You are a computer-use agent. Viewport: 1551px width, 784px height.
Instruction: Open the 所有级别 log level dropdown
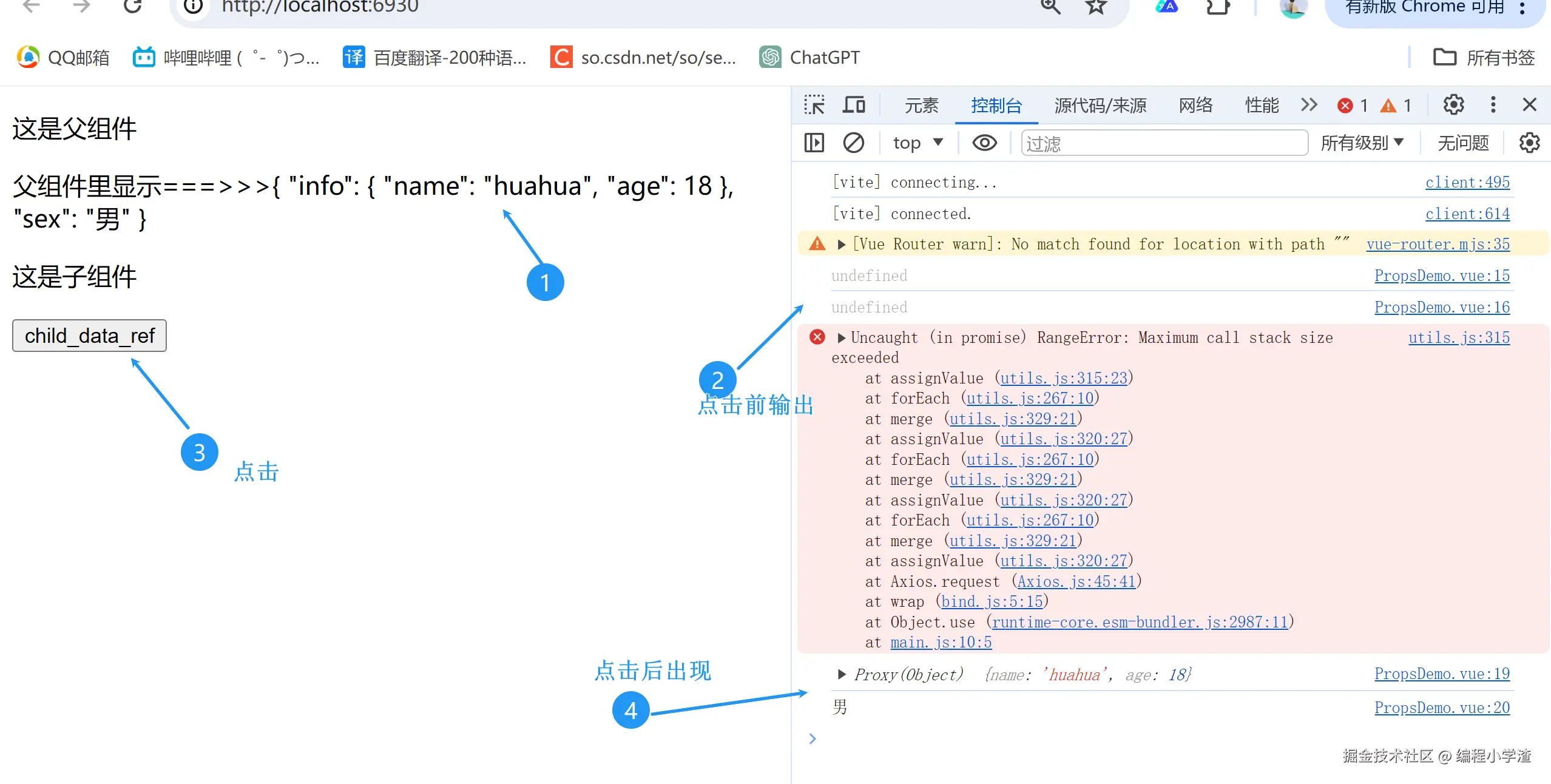pos(1362,143)
